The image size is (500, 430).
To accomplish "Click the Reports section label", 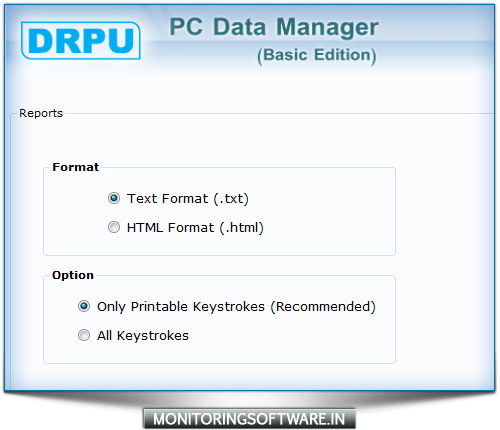I will (x=41, y=113).
